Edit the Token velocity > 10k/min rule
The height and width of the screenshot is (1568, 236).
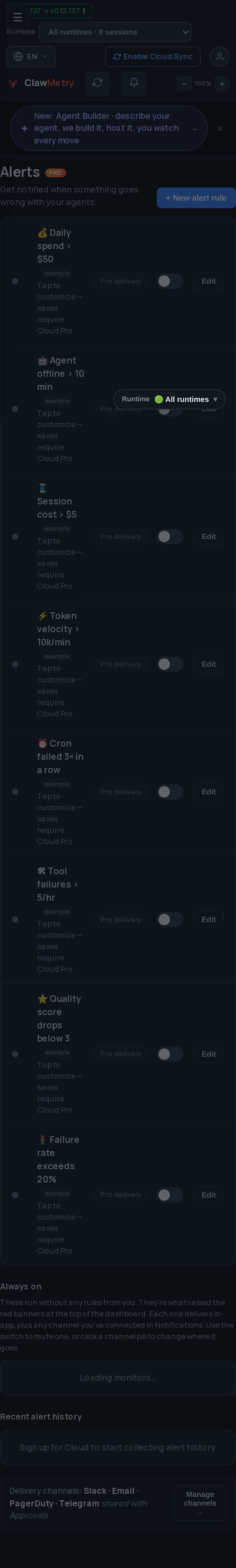point(209,664)
